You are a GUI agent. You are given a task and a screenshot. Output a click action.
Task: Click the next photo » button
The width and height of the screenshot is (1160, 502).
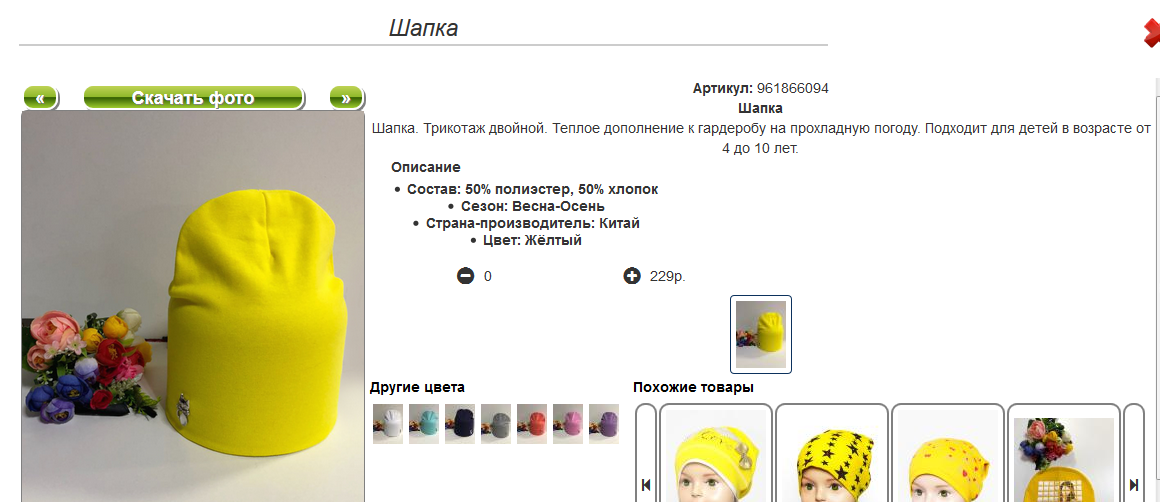click(345, 98)
